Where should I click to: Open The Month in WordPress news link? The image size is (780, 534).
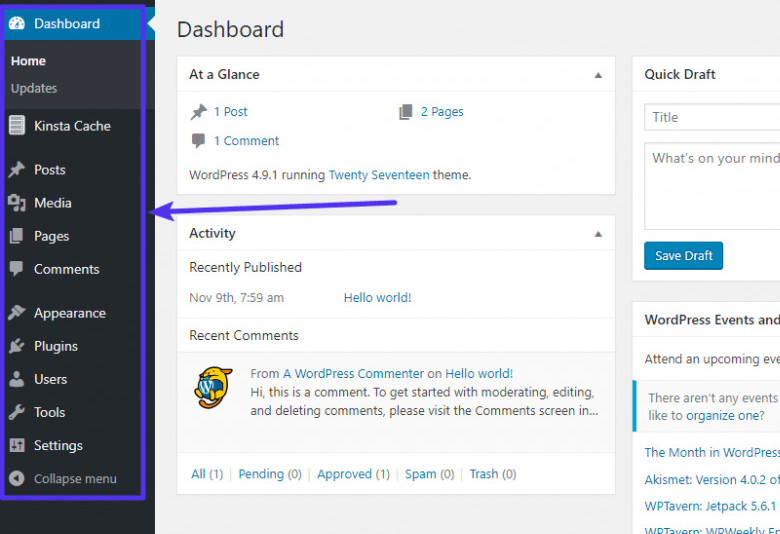click(x=712, y=452)
